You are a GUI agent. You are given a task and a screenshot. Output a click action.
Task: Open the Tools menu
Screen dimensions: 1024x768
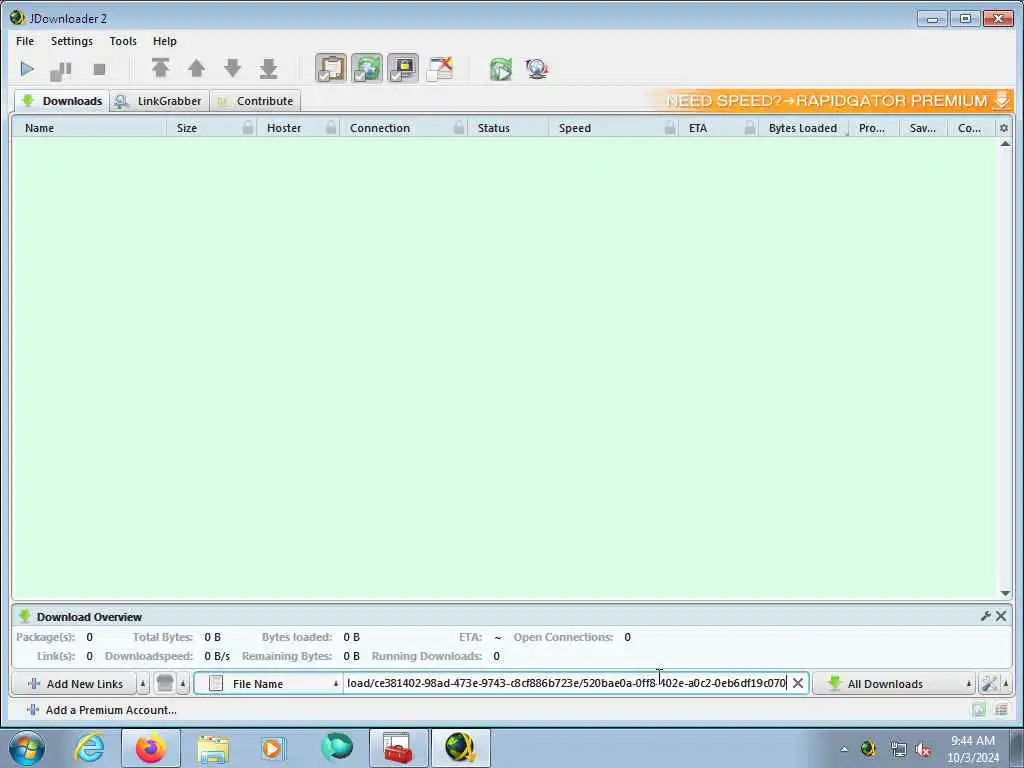(123, 41)
